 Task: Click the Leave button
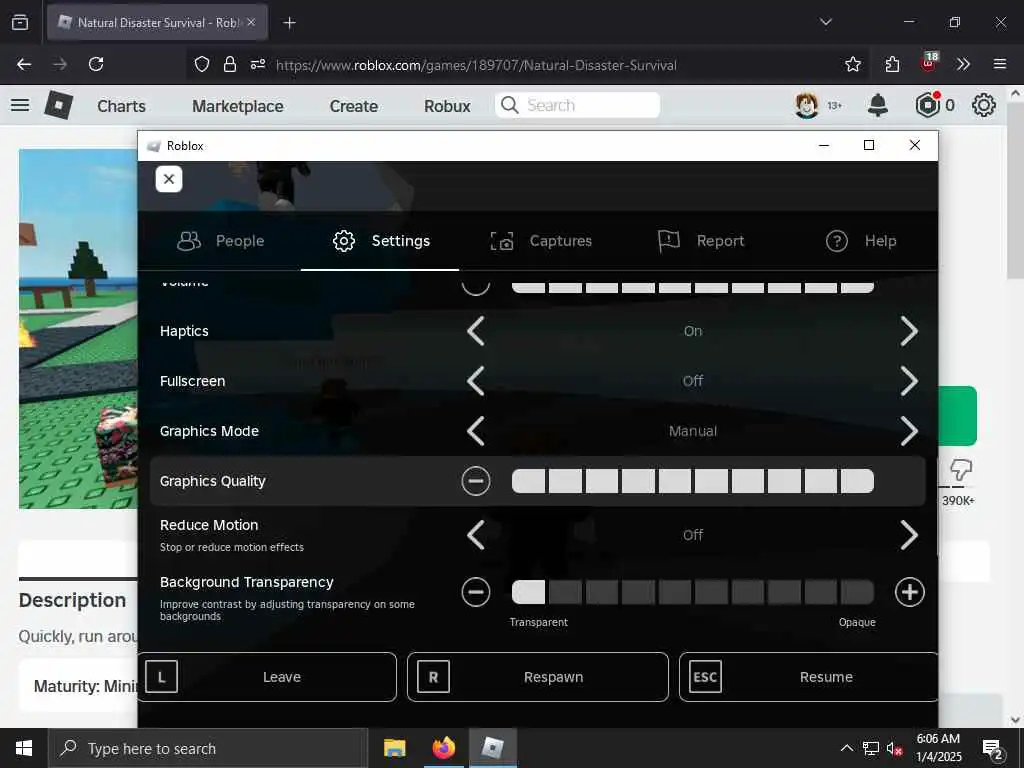tap(266, 677)
